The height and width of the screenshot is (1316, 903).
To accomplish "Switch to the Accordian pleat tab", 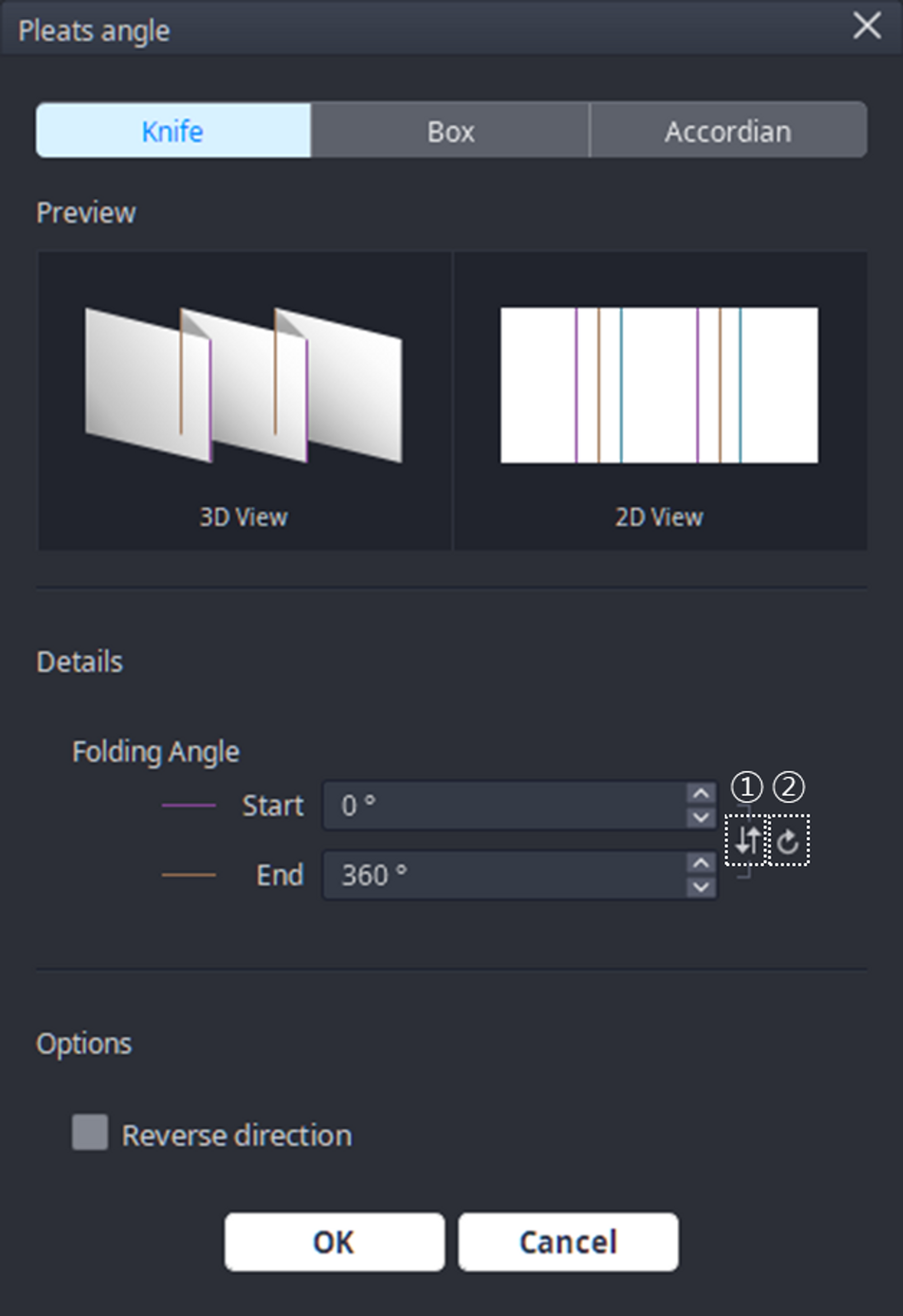I will pos(727,131).
